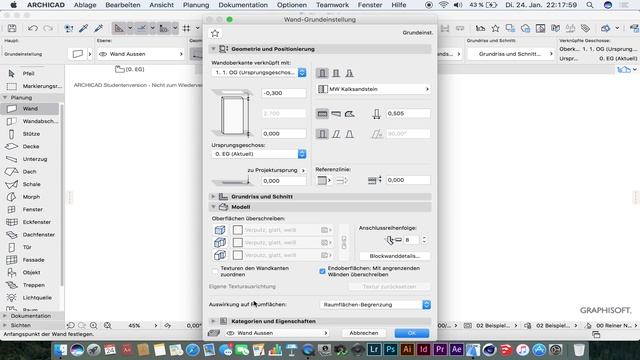The image size is (640, 360).
Task: Open the Dokumentation menu
Action: click(243, 5)
